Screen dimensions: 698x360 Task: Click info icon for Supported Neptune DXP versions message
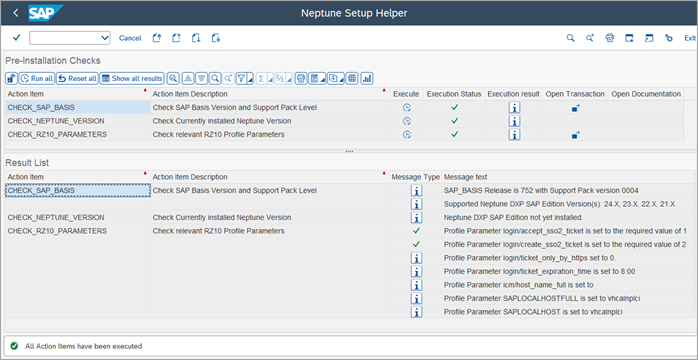click(416, 204)
